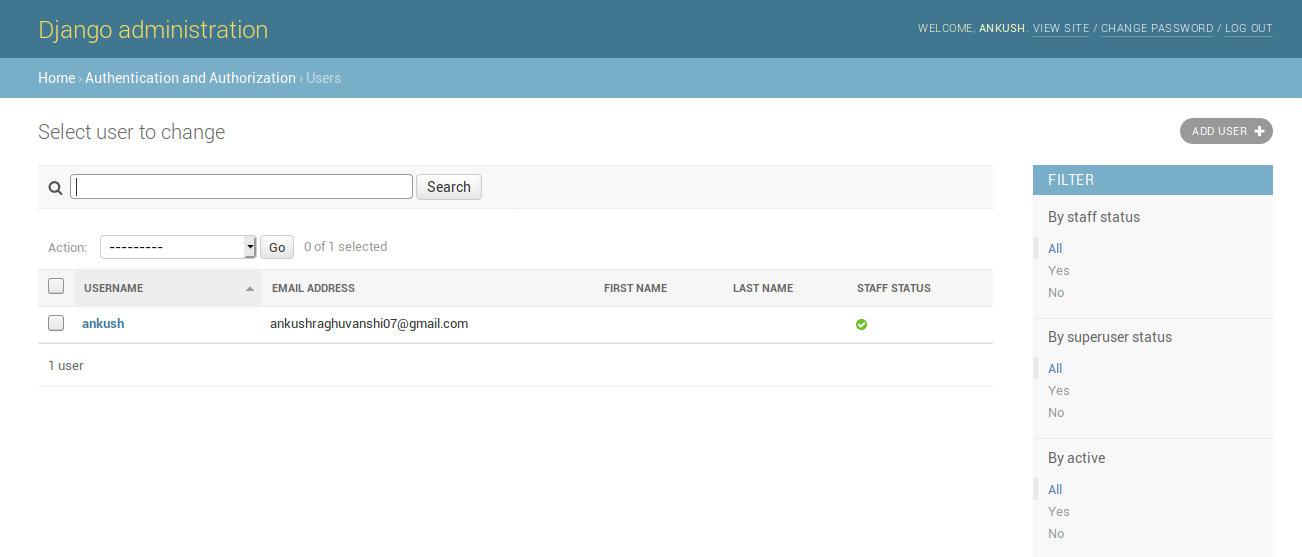Click the username sort ascending arrow
The height and width of the screenshot is (557, 1302).
249,288
